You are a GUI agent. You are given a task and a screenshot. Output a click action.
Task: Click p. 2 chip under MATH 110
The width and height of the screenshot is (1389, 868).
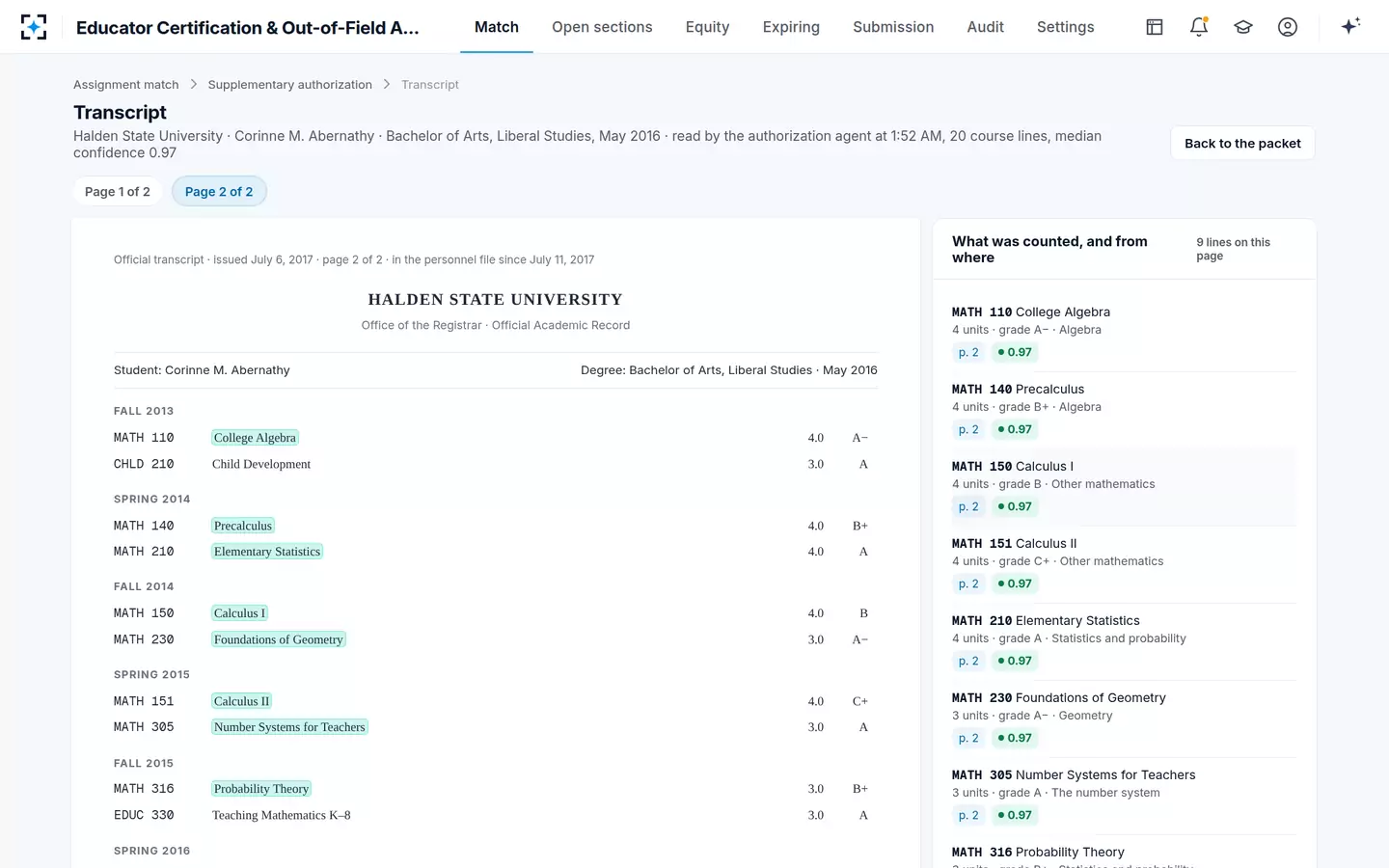[x=968, y=353]
